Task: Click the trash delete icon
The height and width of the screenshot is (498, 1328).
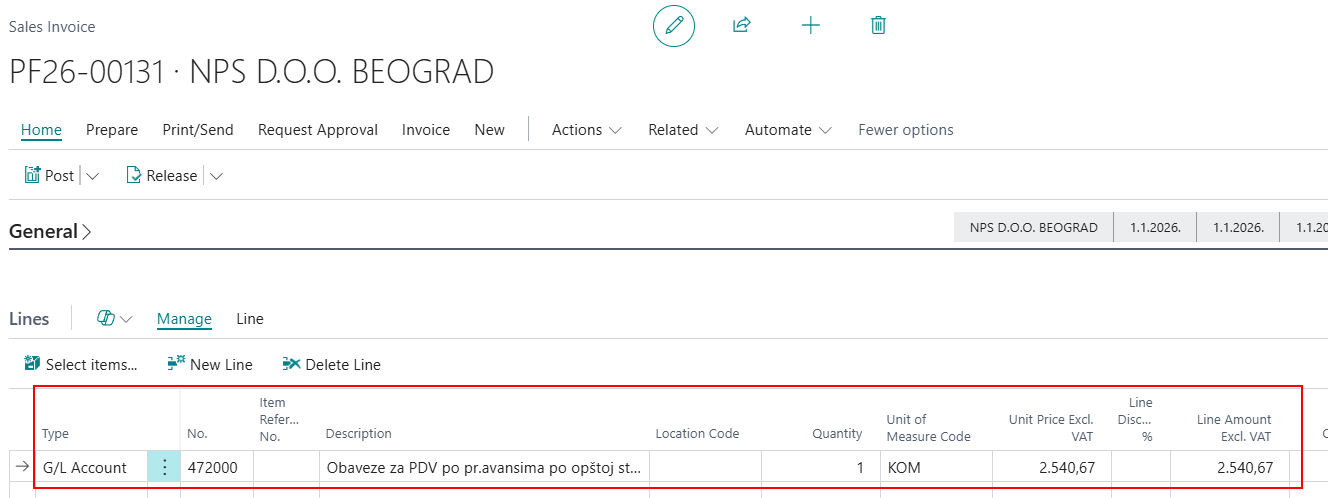Action: (878, 26)
